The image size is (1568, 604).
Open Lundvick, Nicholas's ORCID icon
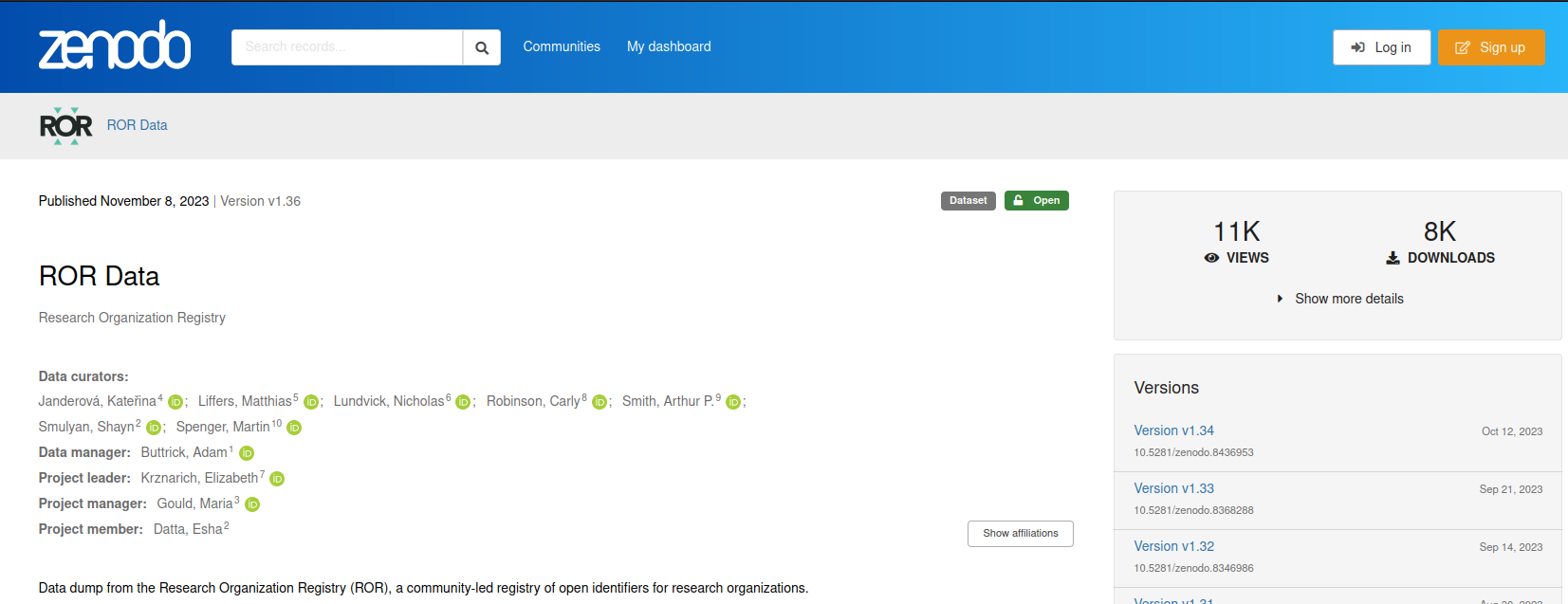[463, 402]
